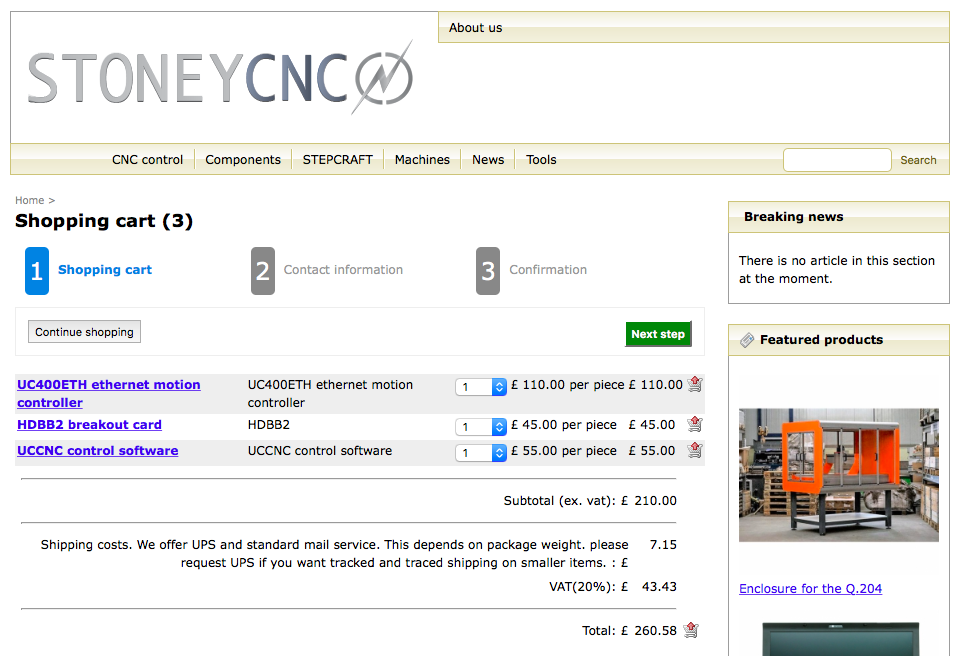
Task: Expand quantity selector for UCCNC control software
Action: point(481,453)
